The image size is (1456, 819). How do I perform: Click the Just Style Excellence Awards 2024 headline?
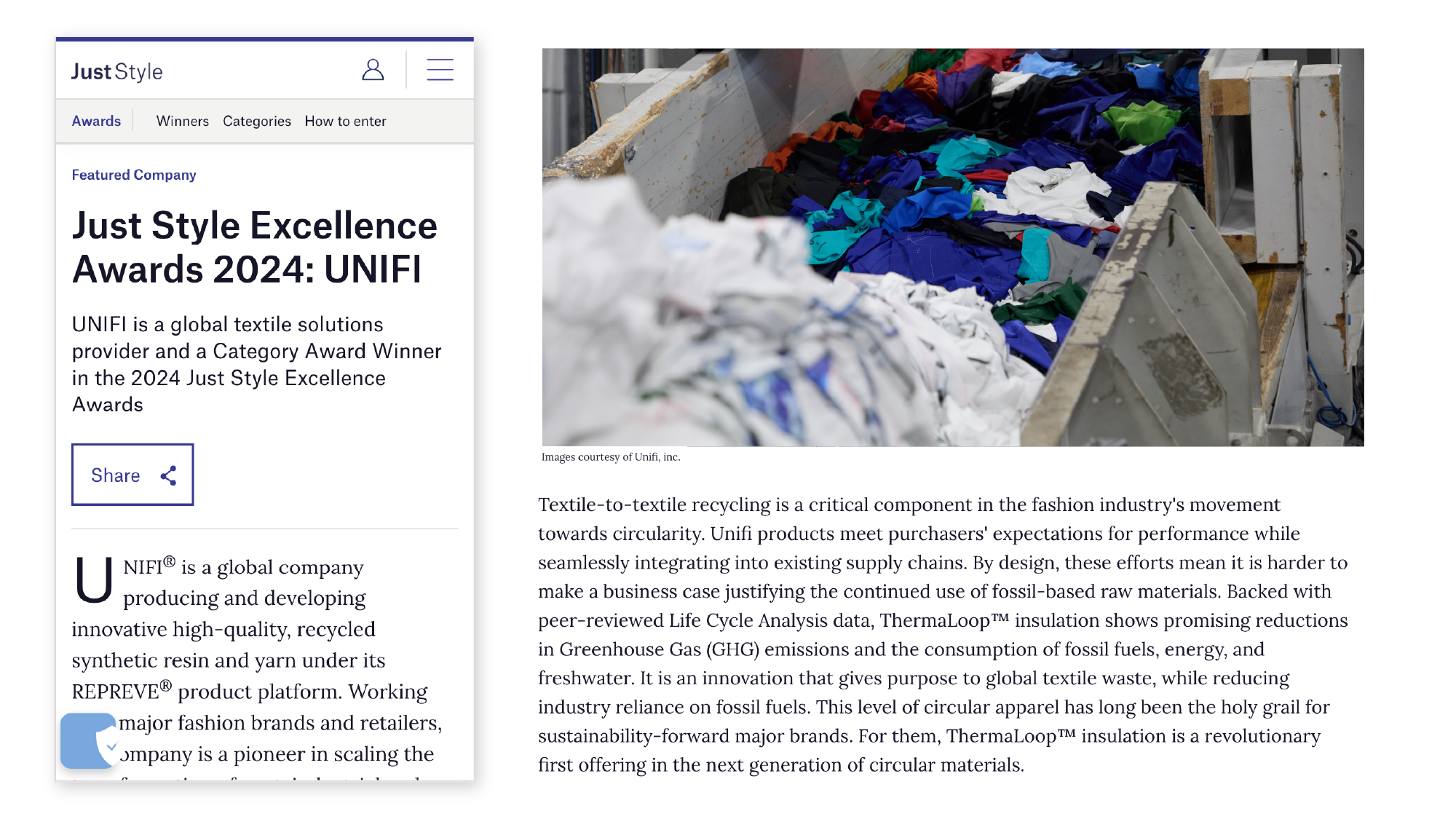(x=255, y=247)
